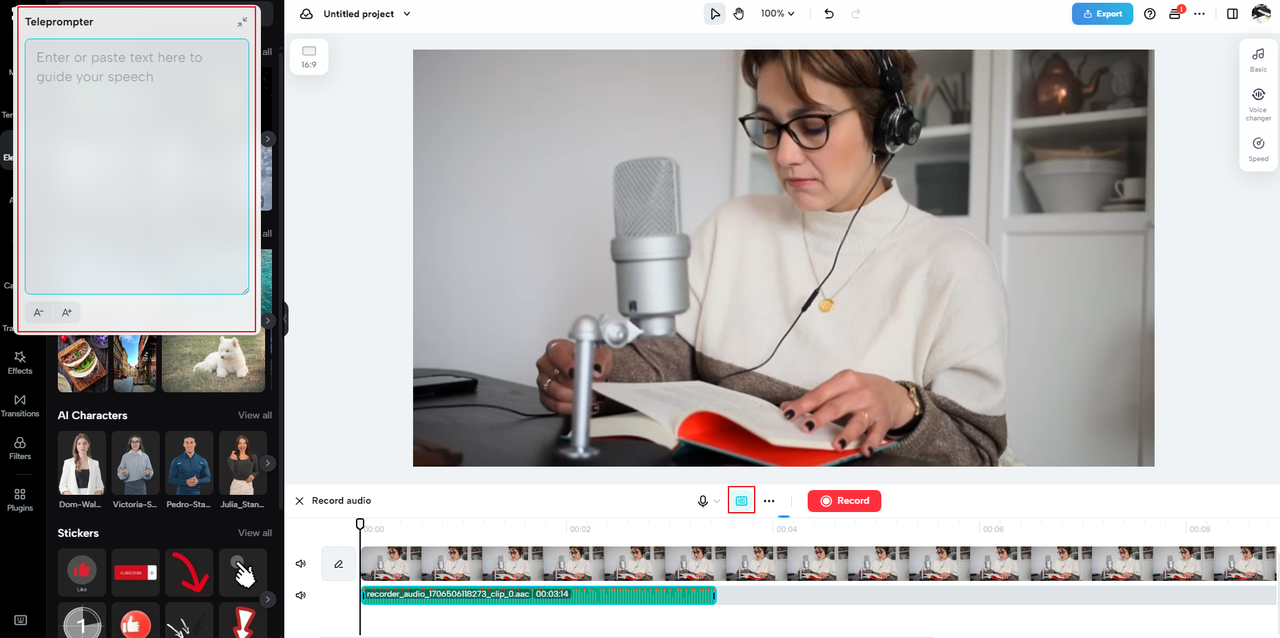Click the pencil edit cover icon on timeline
The image size is (1280, 638).
pyautogui.click(x=339, y=564)
